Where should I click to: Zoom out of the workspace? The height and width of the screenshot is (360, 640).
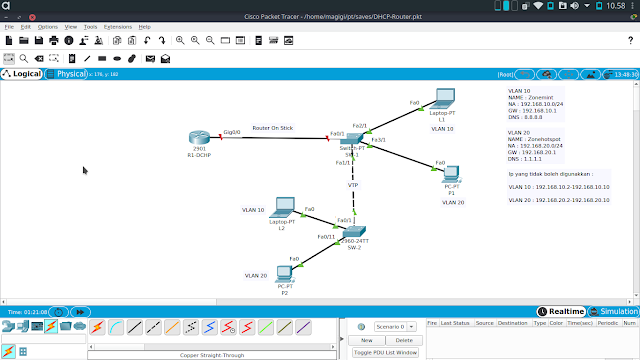[210, 40]
